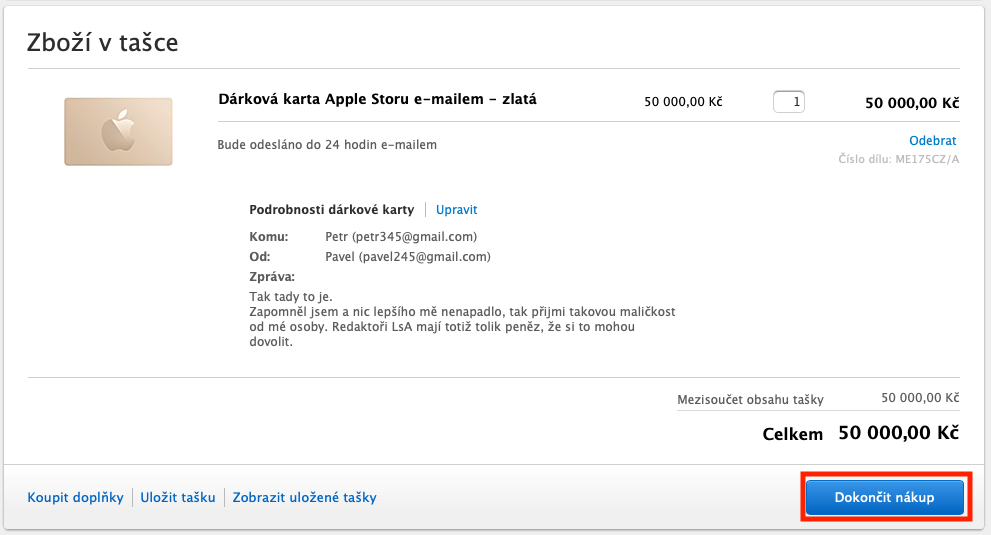991x535 pixels.
Task: Open Zobrazit uložené tašky link
Action: click(305, 498)
